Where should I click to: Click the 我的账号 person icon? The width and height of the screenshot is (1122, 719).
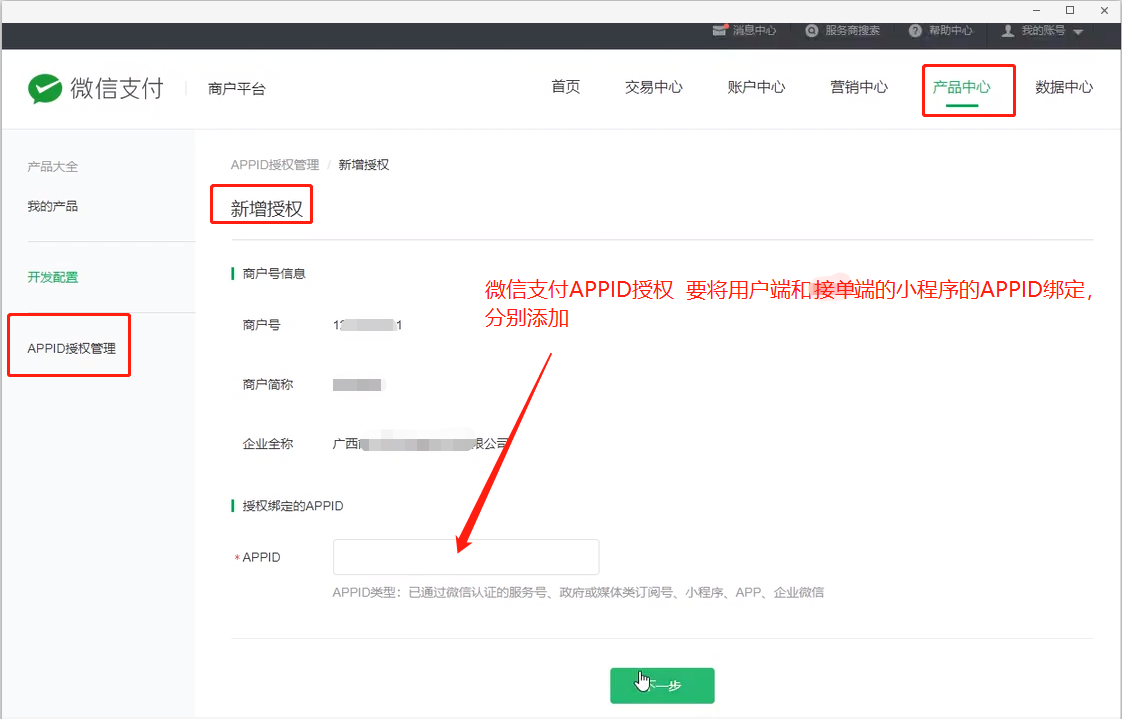pos(1008,31)
